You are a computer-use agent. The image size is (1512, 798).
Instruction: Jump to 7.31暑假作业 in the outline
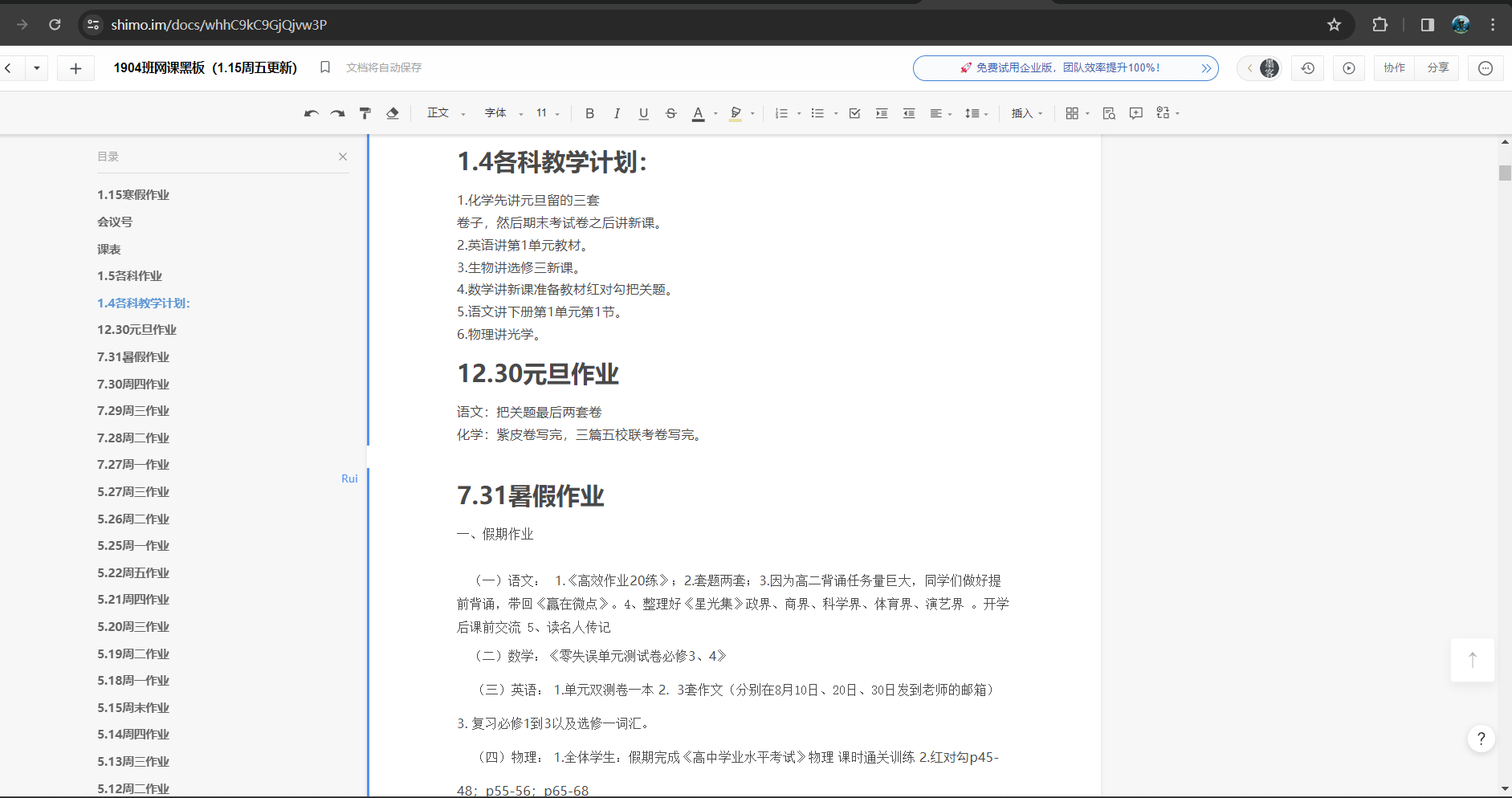tap(133, 356)
